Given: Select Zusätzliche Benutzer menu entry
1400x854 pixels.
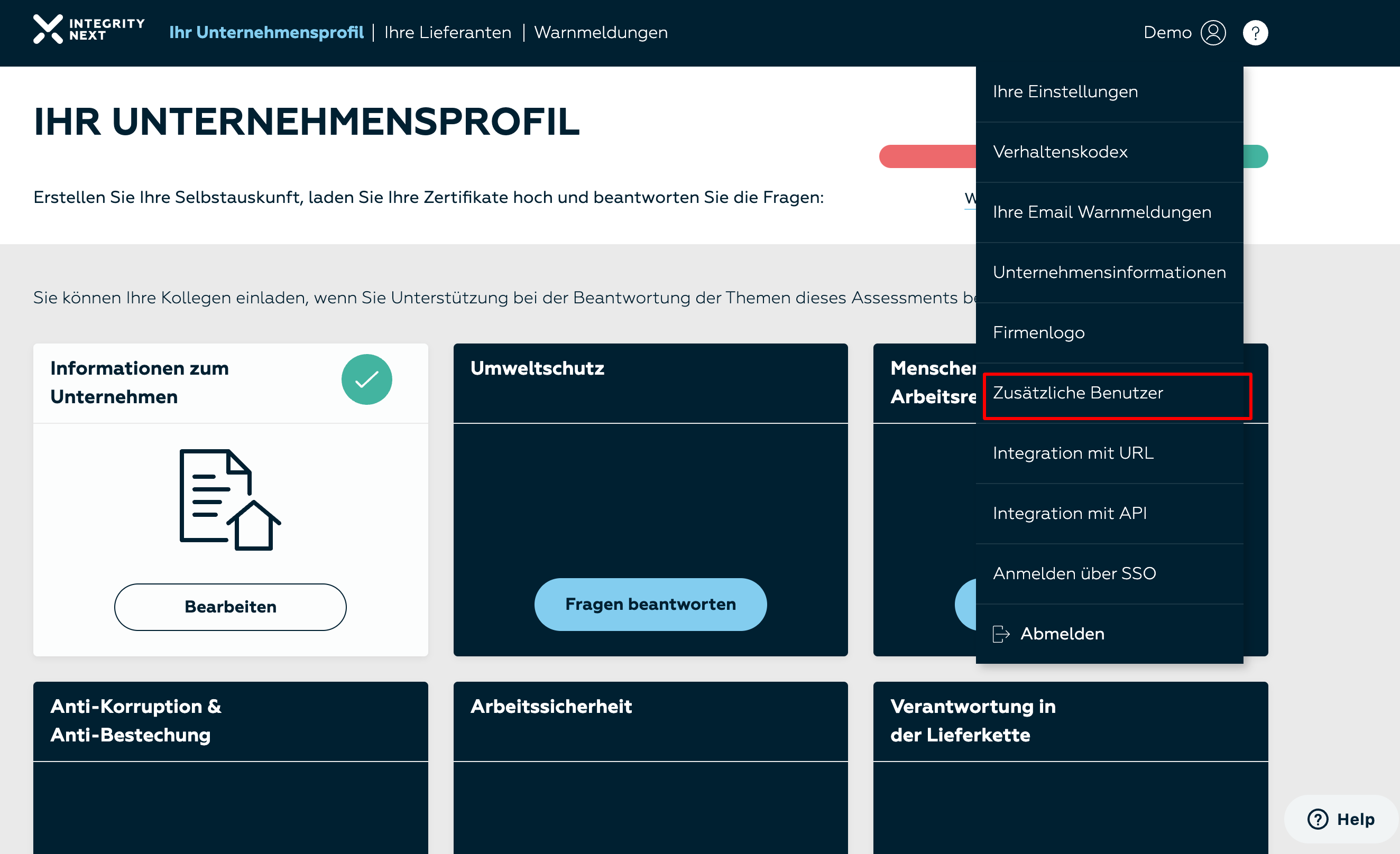Looking at the screenshot, I should tap(1078, 393).
